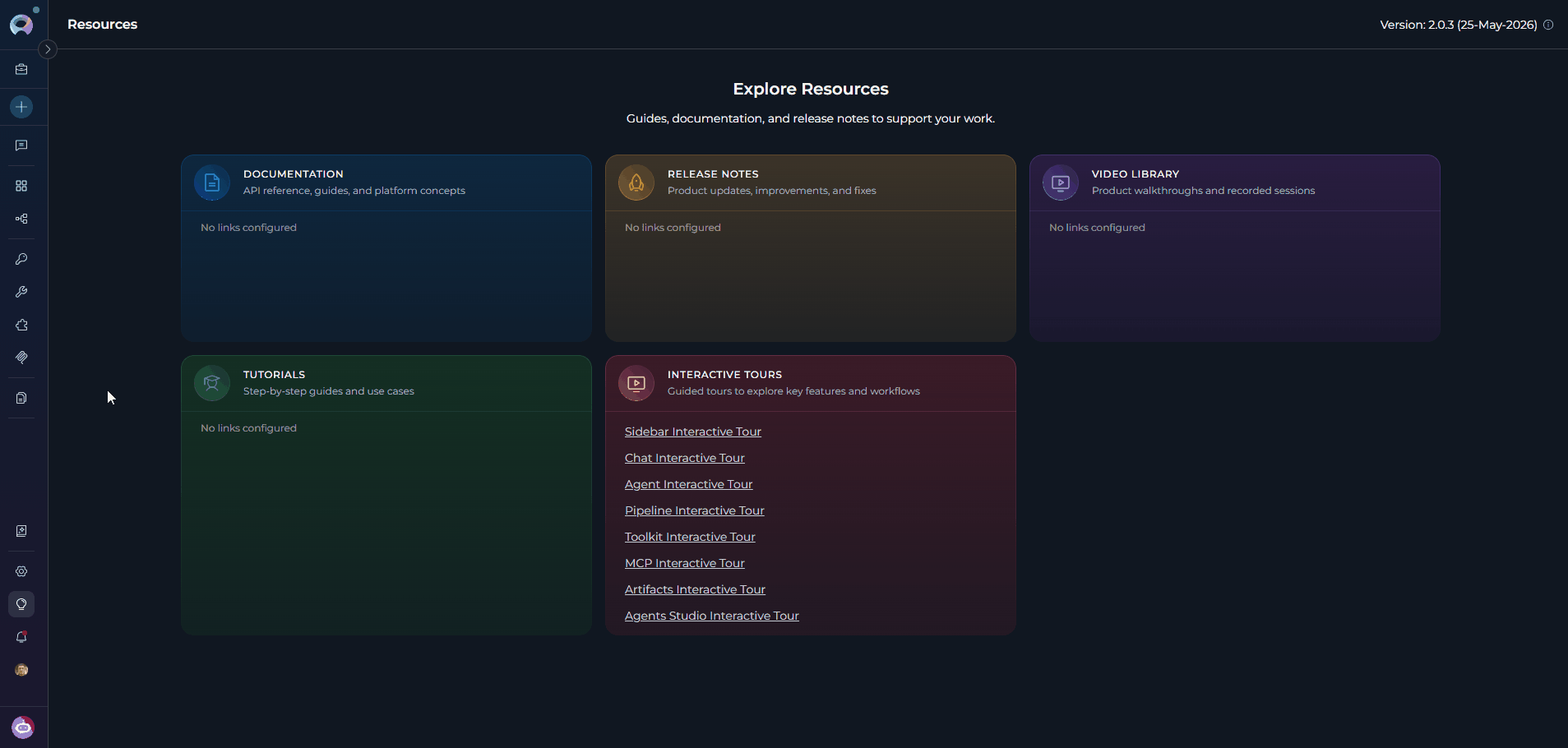
Task: Open the four-squares grid icon in the sidebar
Action: coord(21,186)
